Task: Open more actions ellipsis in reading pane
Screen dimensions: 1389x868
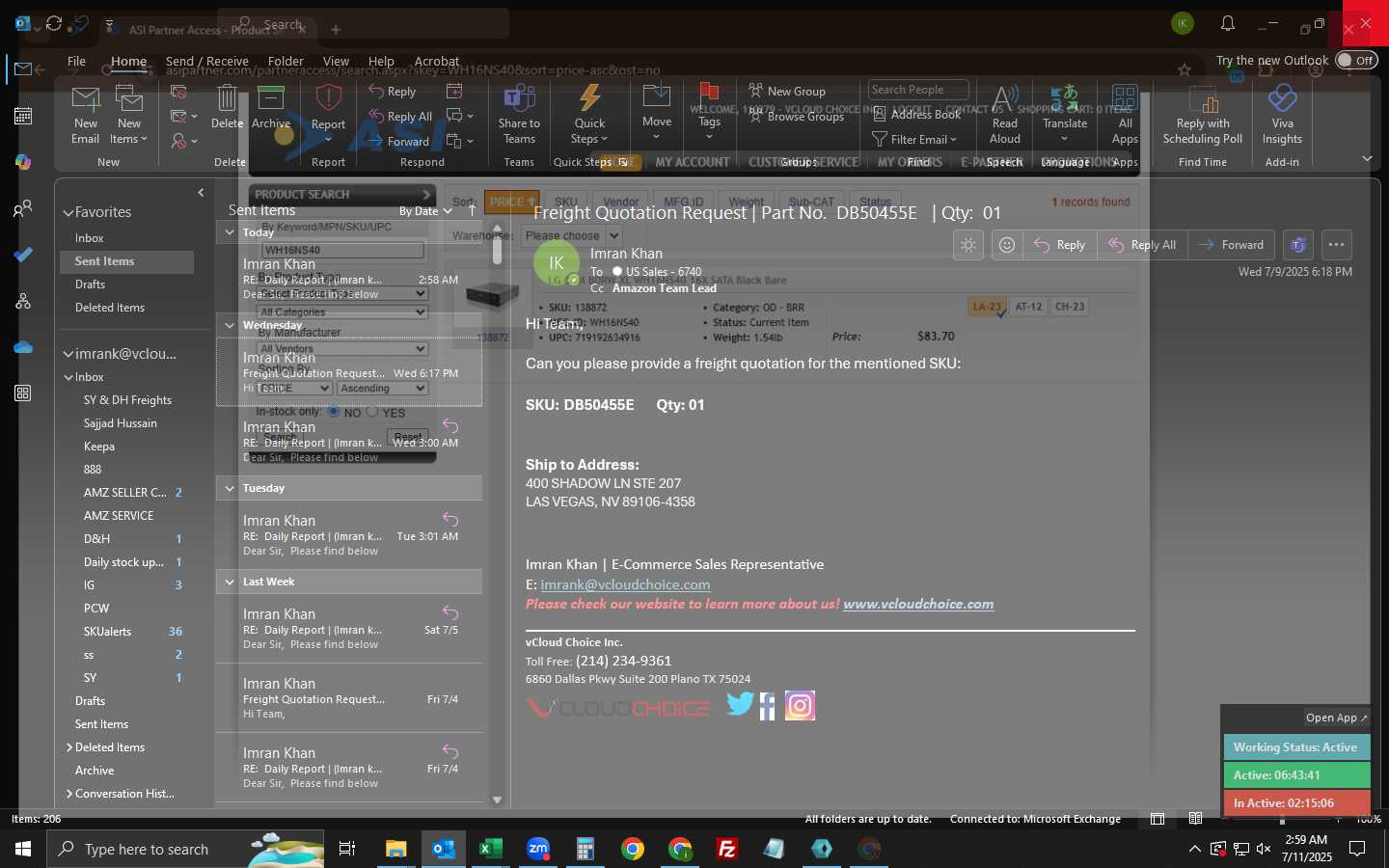Action: point(1336,245)
